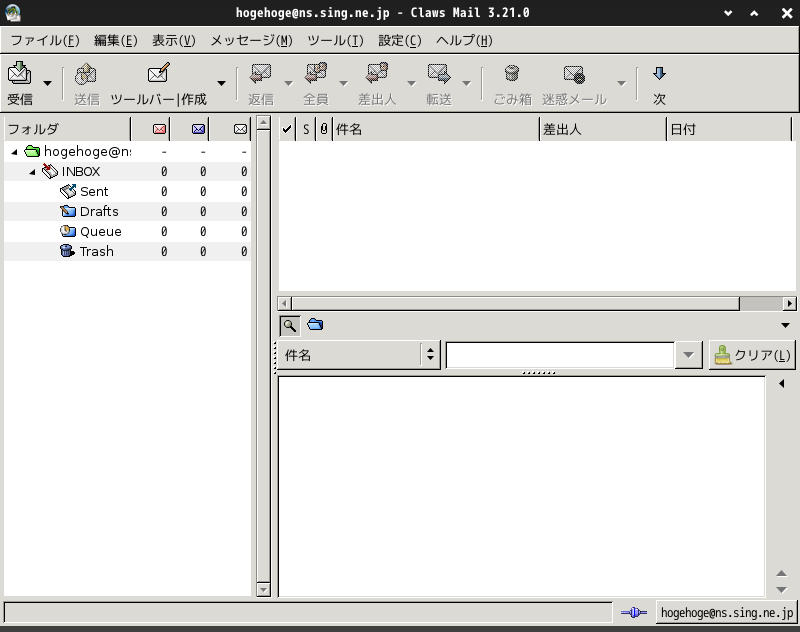
Task: Click the Forward (転送) toolbar icon
Action: [x=439, y=74]
